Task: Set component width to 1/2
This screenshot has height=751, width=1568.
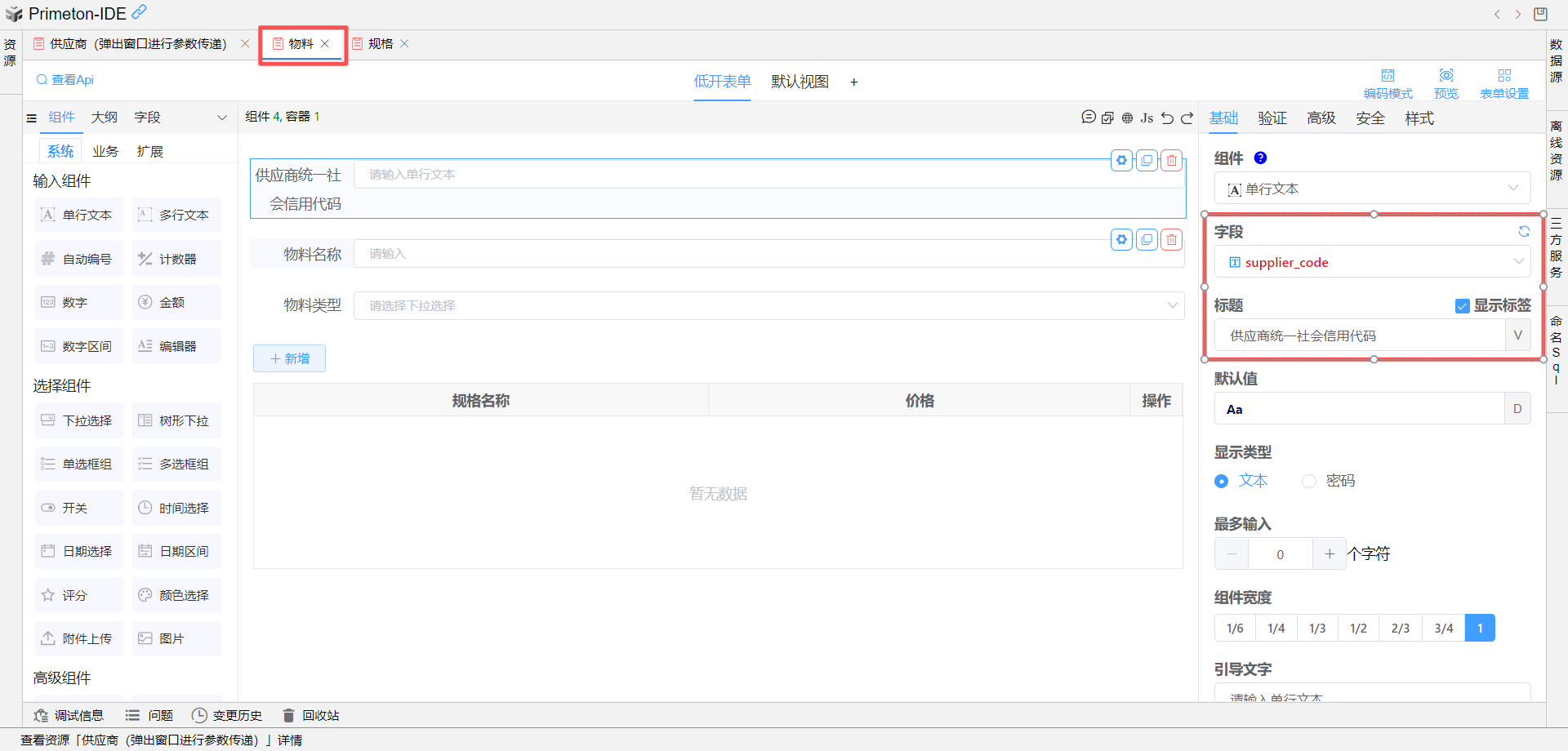Action: click(1358, 628)
